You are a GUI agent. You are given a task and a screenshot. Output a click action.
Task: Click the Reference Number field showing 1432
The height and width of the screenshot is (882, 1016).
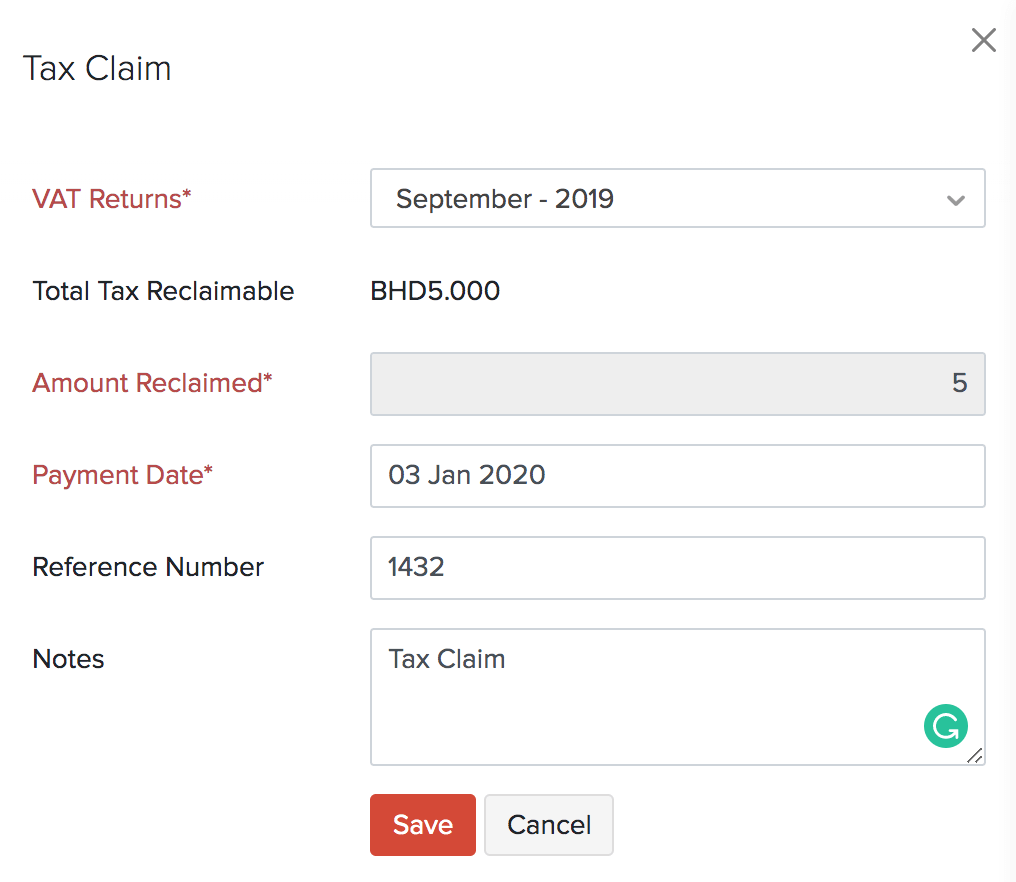[678, 568]
